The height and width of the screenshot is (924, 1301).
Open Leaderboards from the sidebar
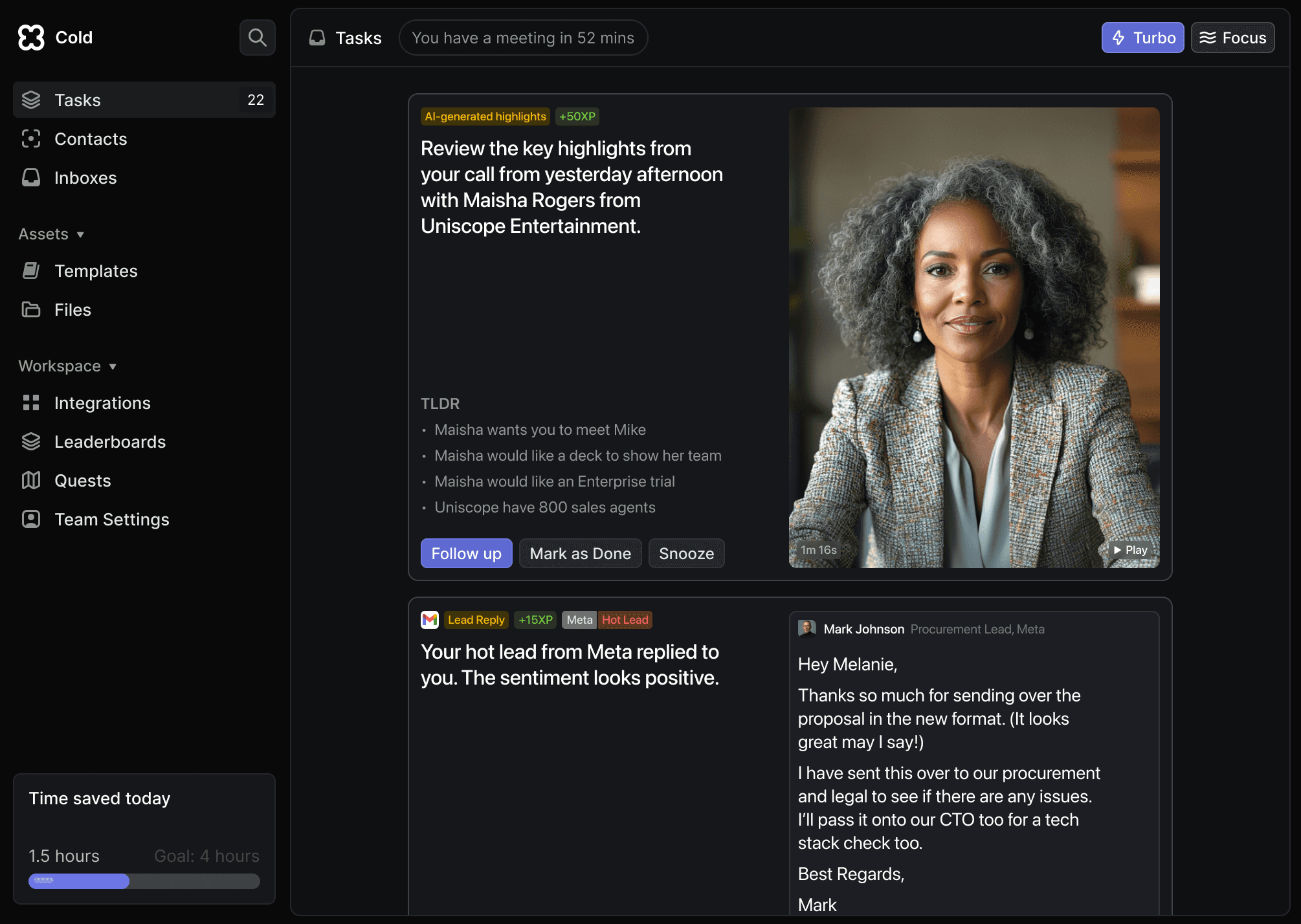coord(110,442)
